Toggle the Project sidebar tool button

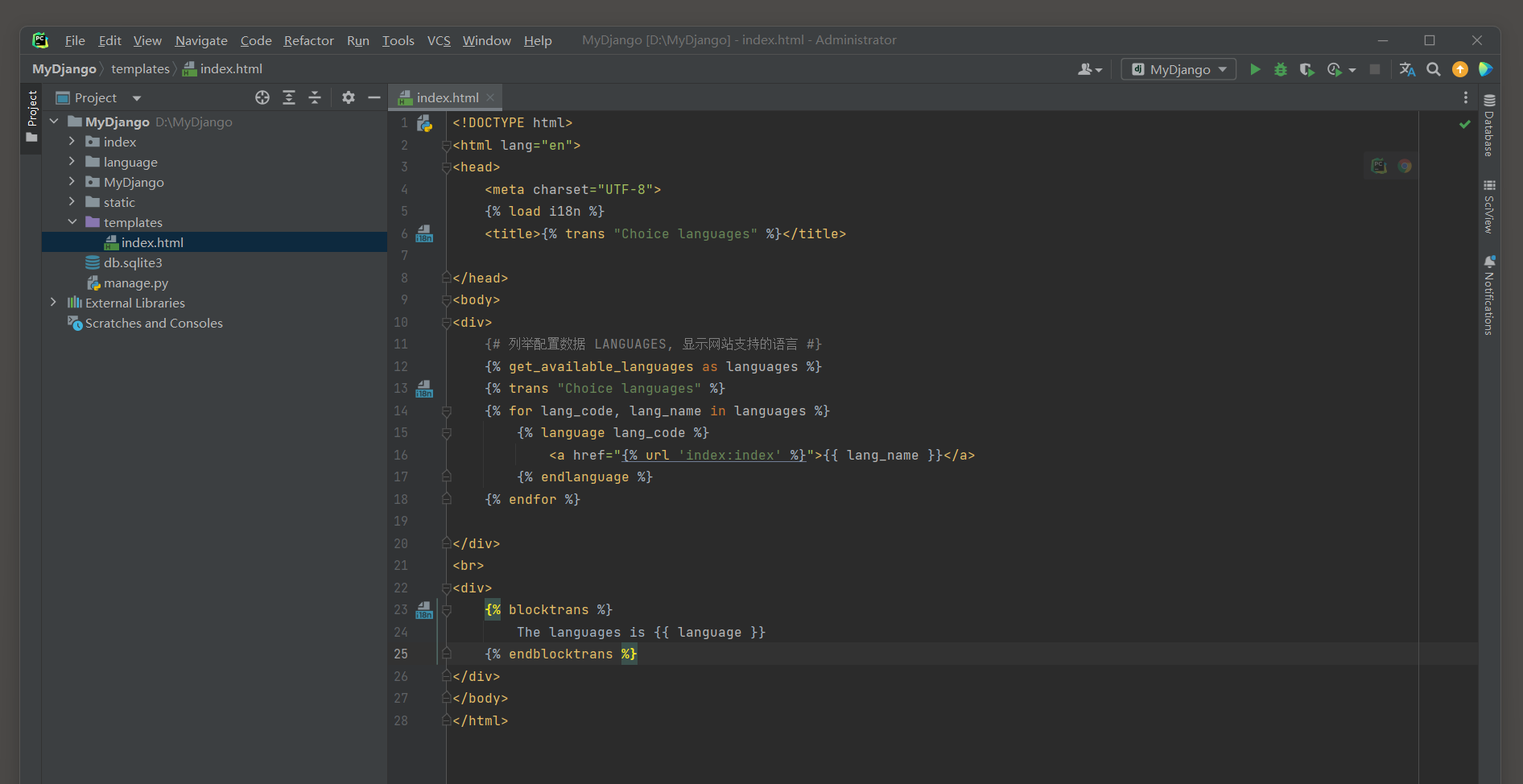point(31,117)
